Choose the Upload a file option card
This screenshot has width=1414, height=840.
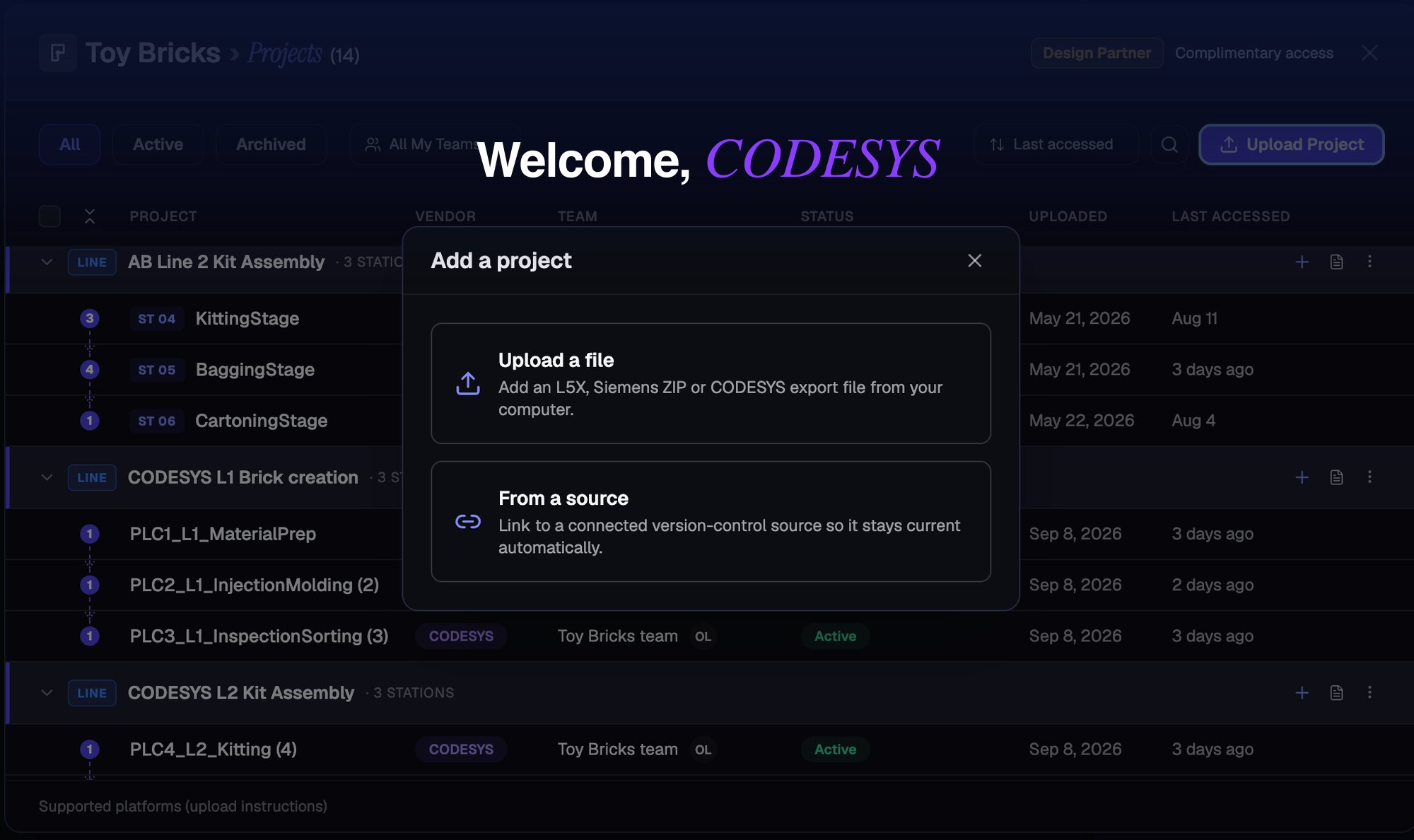pos(711,383)
